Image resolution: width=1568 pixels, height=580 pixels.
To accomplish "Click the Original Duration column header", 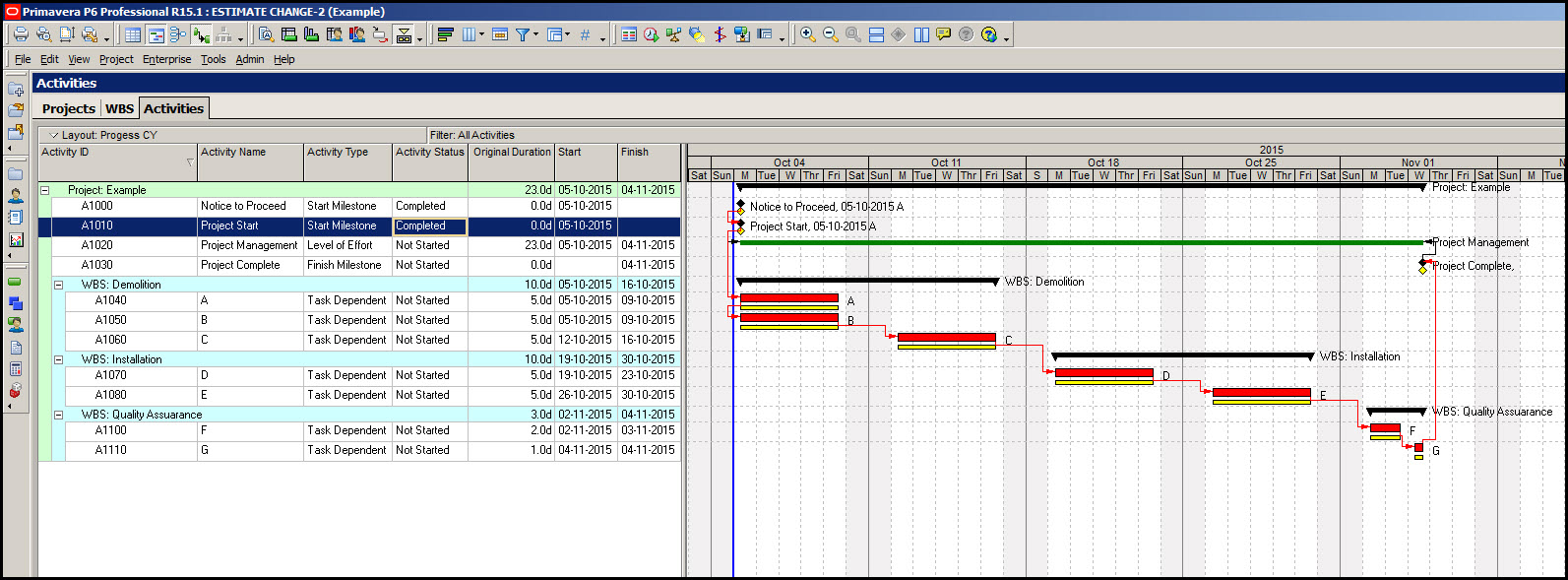I will (512, 161).
